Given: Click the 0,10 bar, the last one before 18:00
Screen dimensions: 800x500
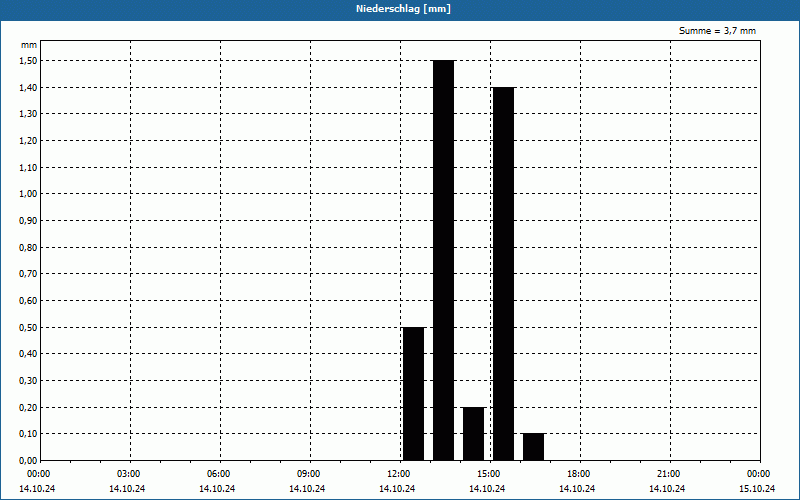Looking at the screenshot, I should pos(533,447).
